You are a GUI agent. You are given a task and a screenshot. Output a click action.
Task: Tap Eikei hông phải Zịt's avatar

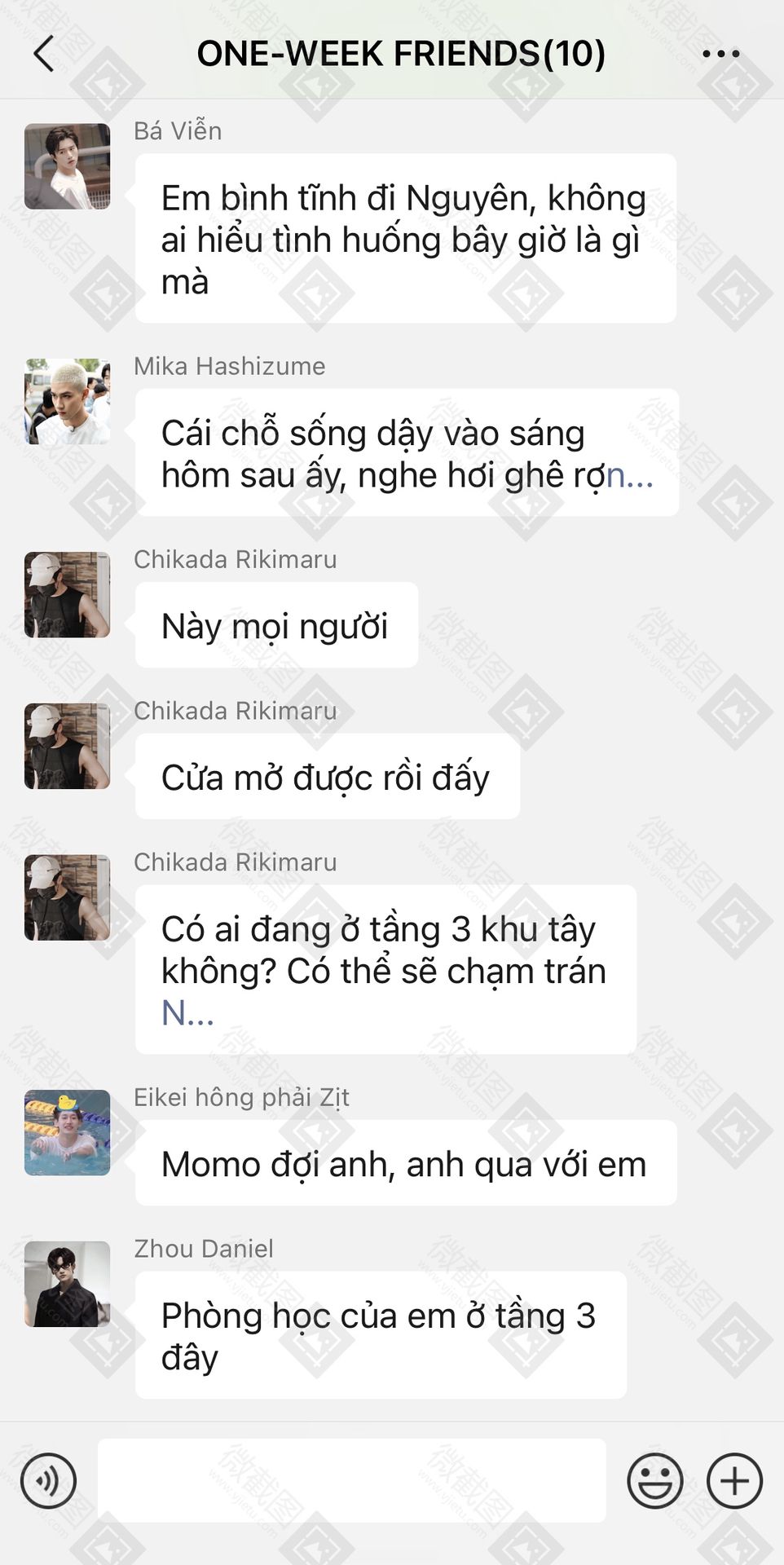tap(67, 1132)
